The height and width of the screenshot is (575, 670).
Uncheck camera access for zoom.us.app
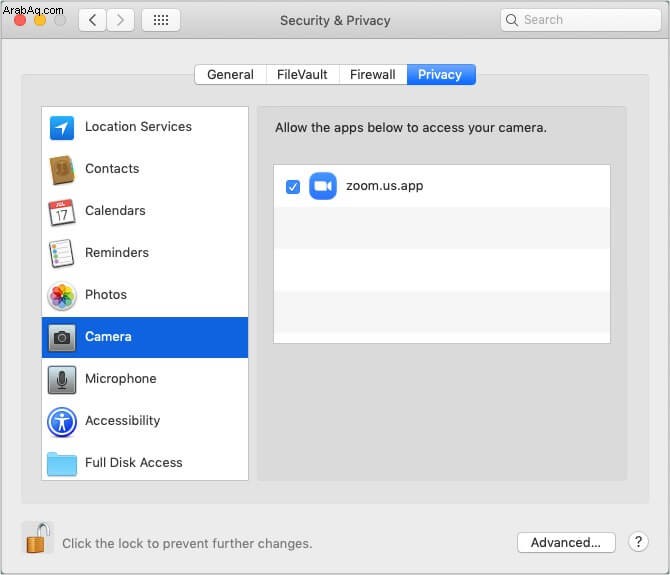click(293, 186)
